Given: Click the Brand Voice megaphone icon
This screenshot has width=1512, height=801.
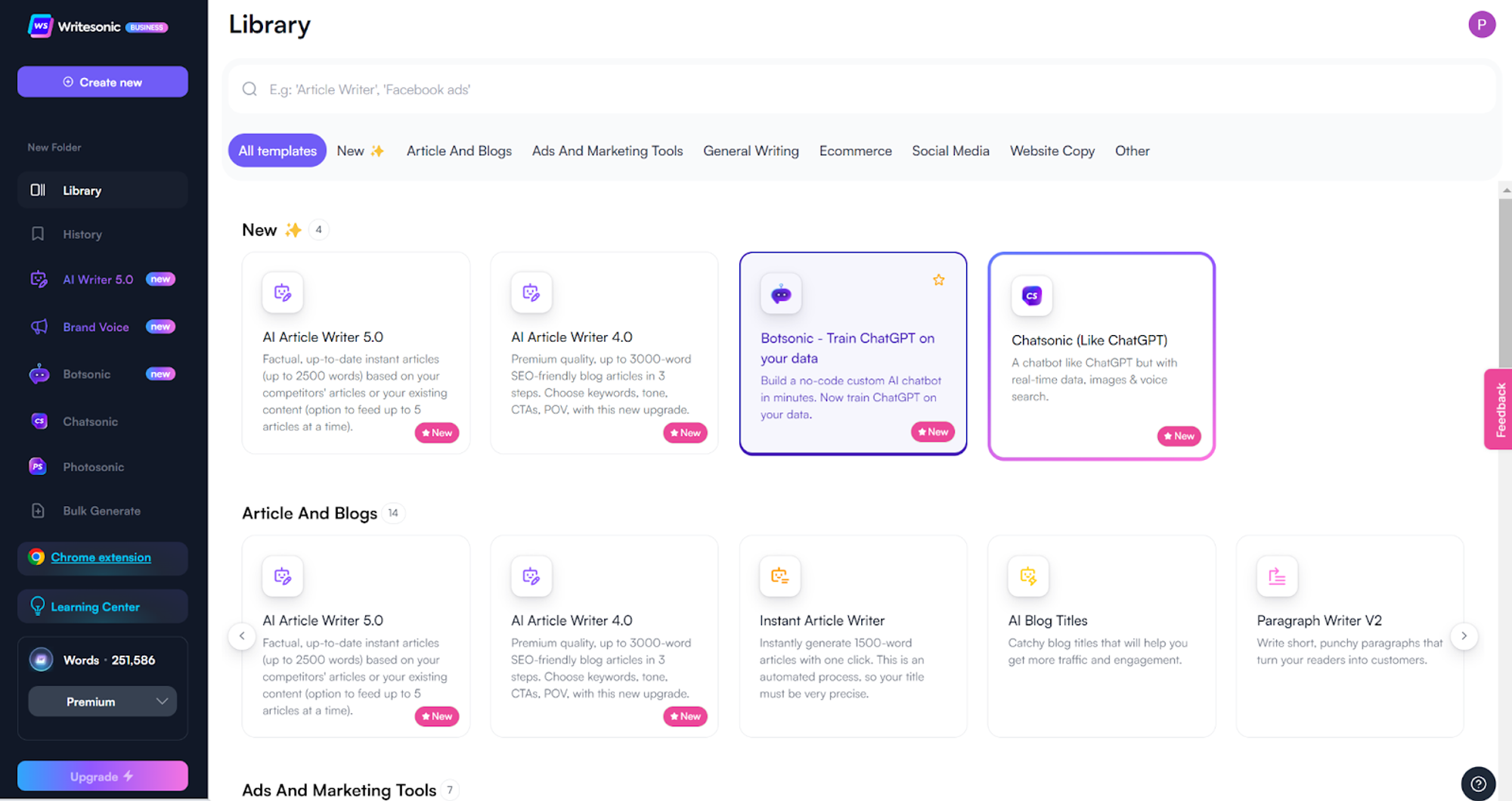Looking at the screenshot, I should (x=39, y=327).
